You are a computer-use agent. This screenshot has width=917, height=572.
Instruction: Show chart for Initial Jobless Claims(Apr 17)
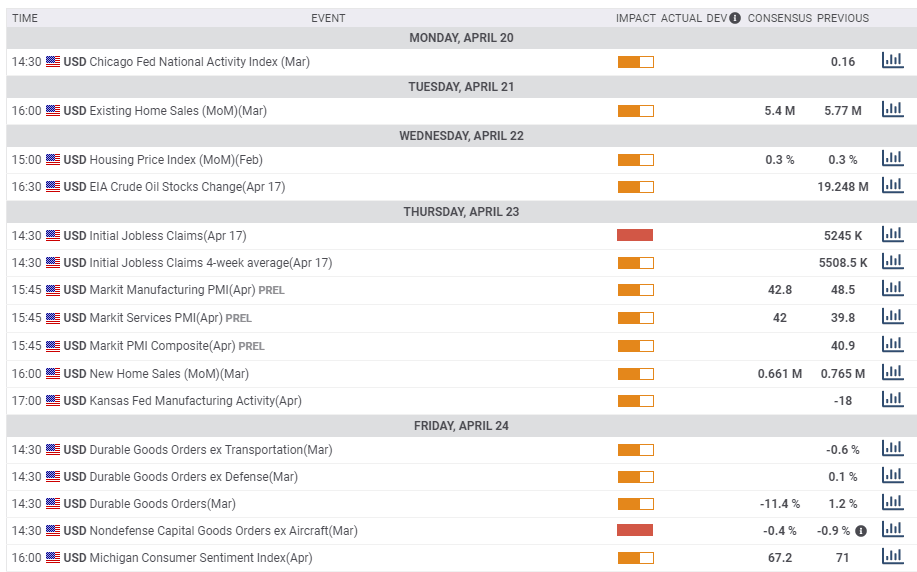click(x=892, y=234)
